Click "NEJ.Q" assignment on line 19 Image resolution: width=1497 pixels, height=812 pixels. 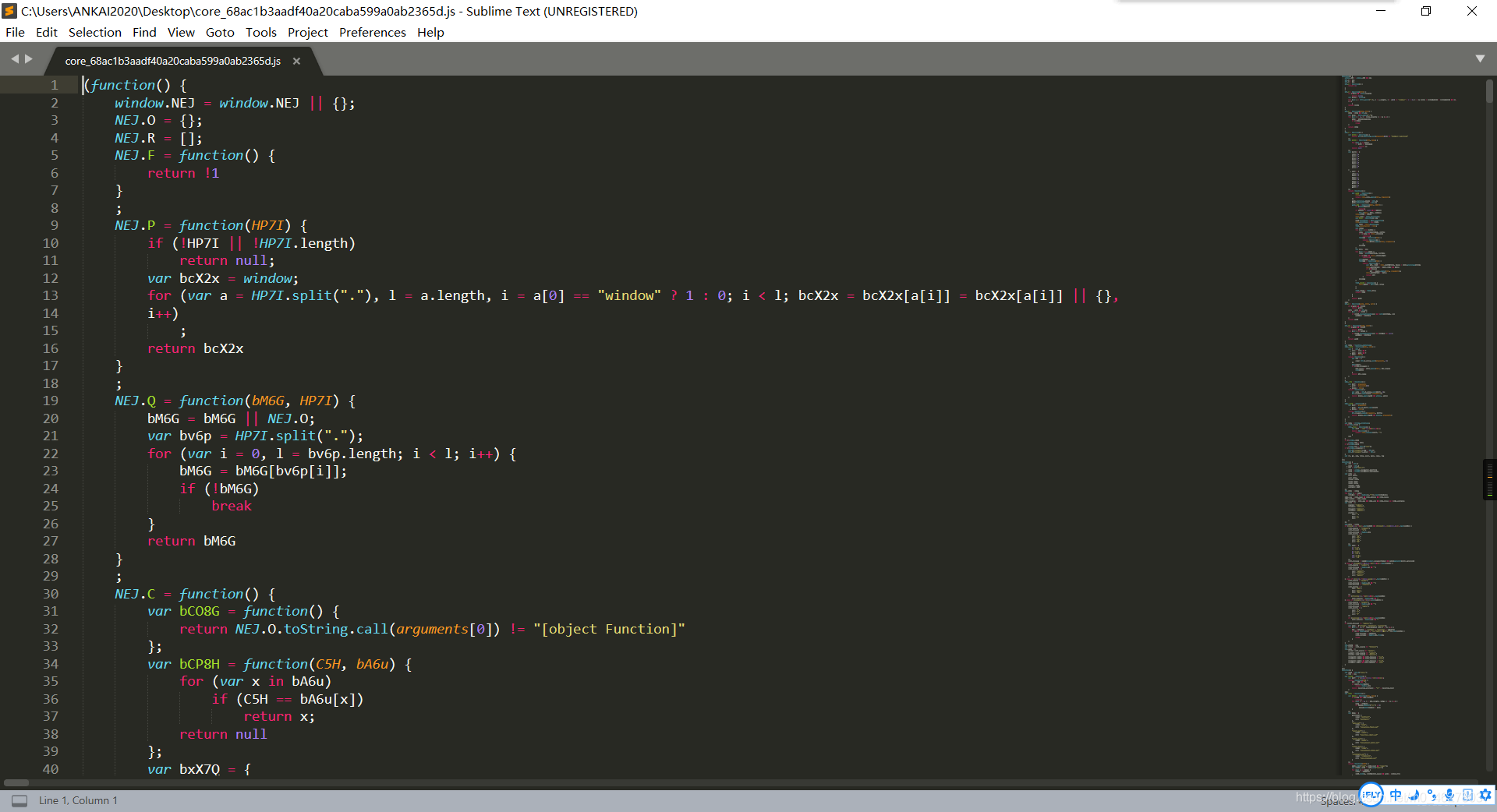pyautogui.click(x=135, y=401)
